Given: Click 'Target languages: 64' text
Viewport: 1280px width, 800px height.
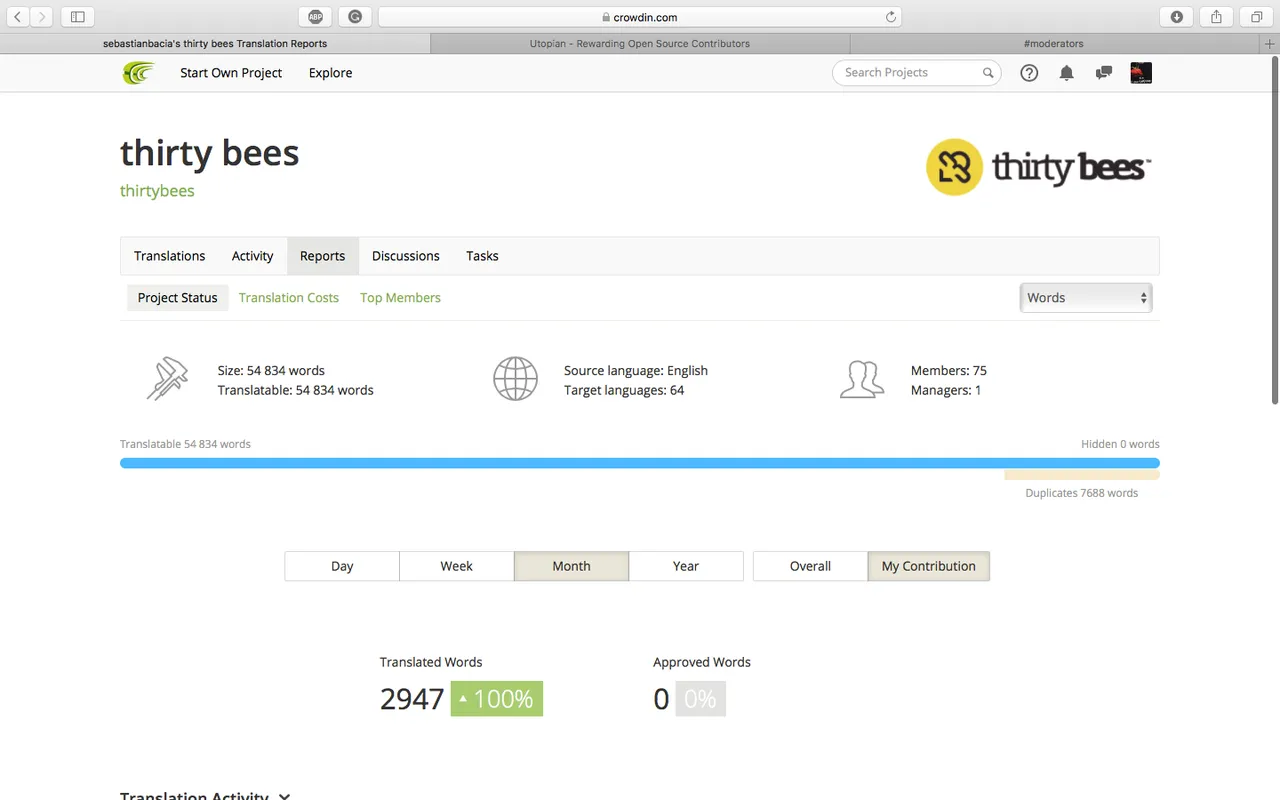Looking at the screenshot, I should (x=624, y=391).
